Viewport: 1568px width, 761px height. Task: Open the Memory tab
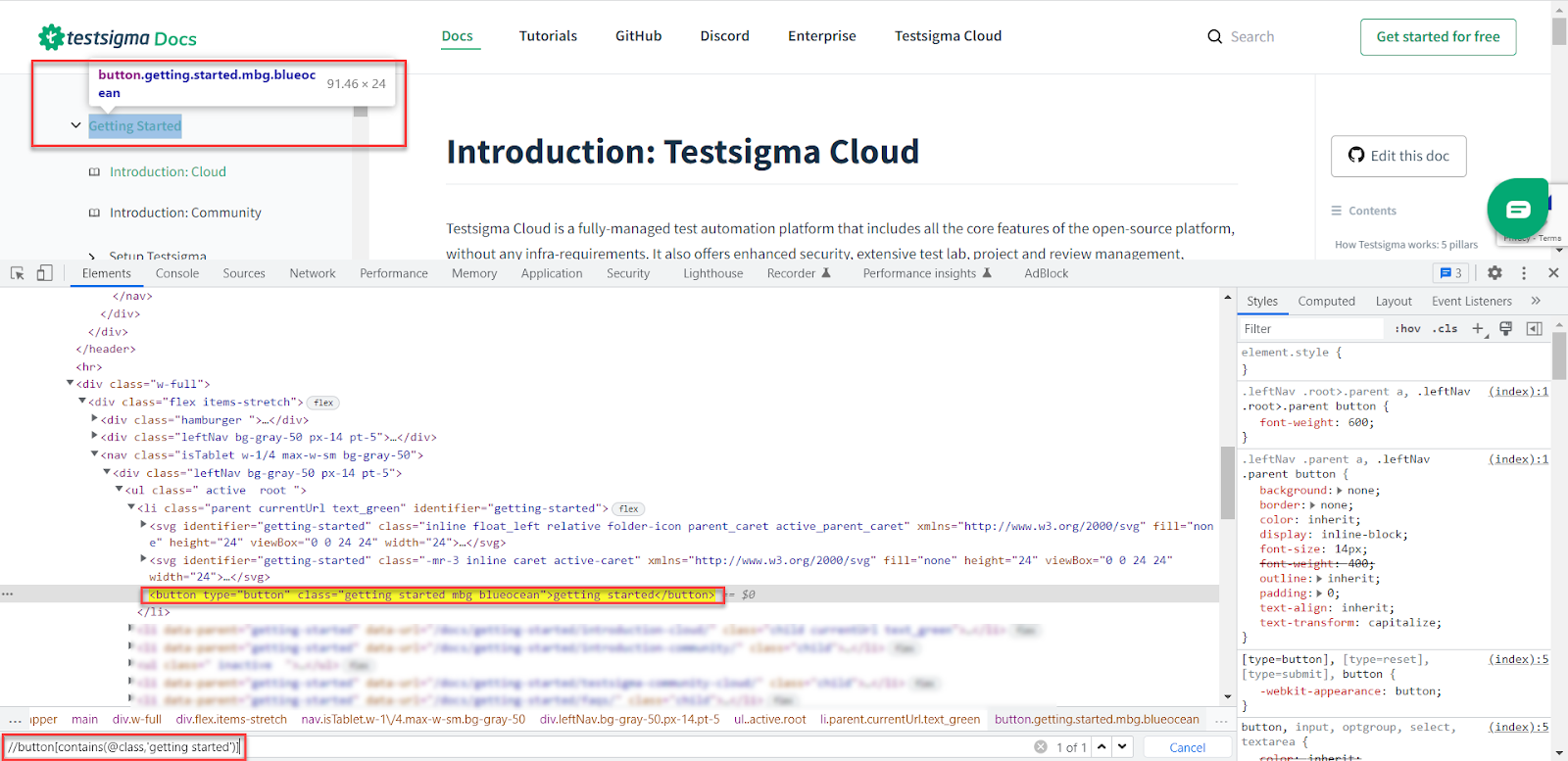[474, 273]
